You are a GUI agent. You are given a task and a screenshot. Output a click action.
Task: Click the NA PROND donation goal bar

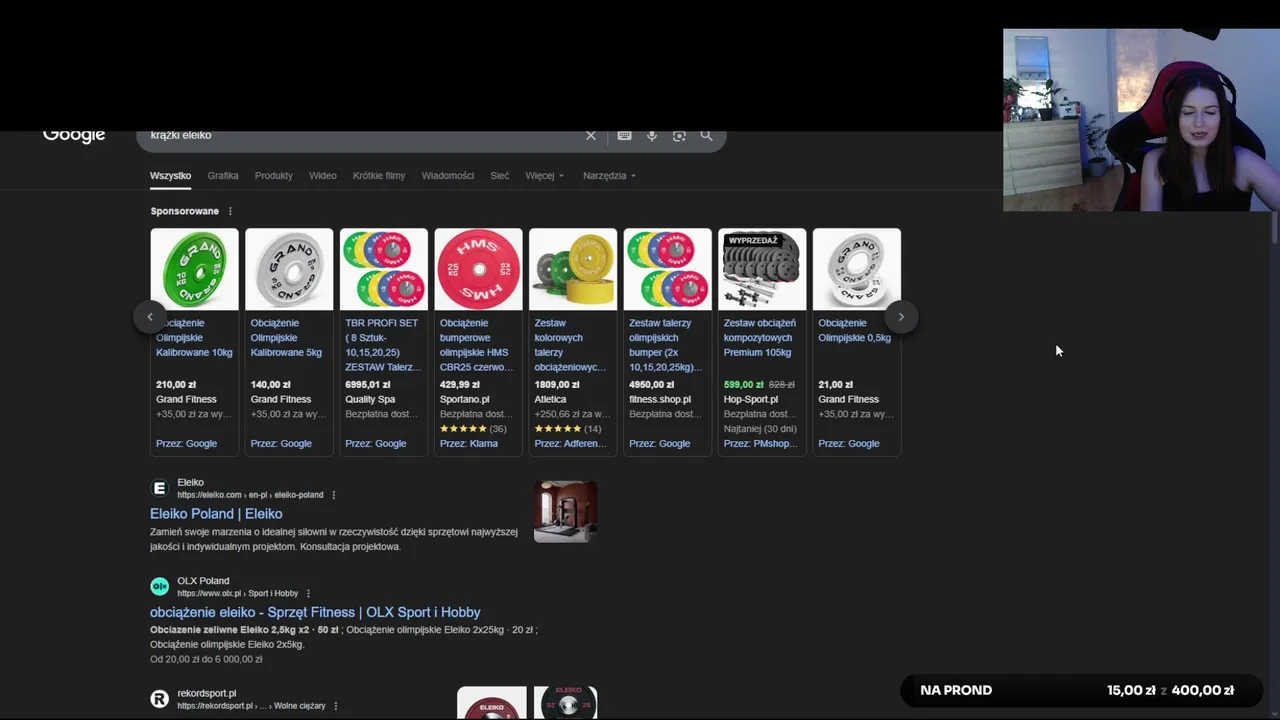(1082, 691)
